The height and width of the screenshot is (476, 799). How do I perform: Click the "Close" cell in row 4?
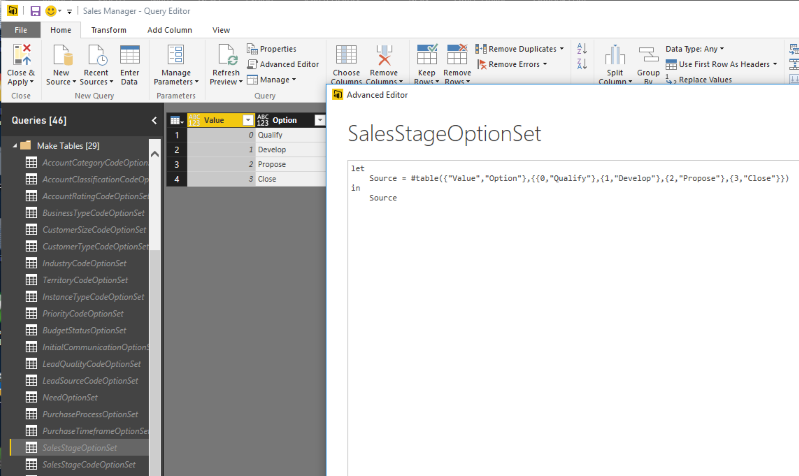point(290,179)
